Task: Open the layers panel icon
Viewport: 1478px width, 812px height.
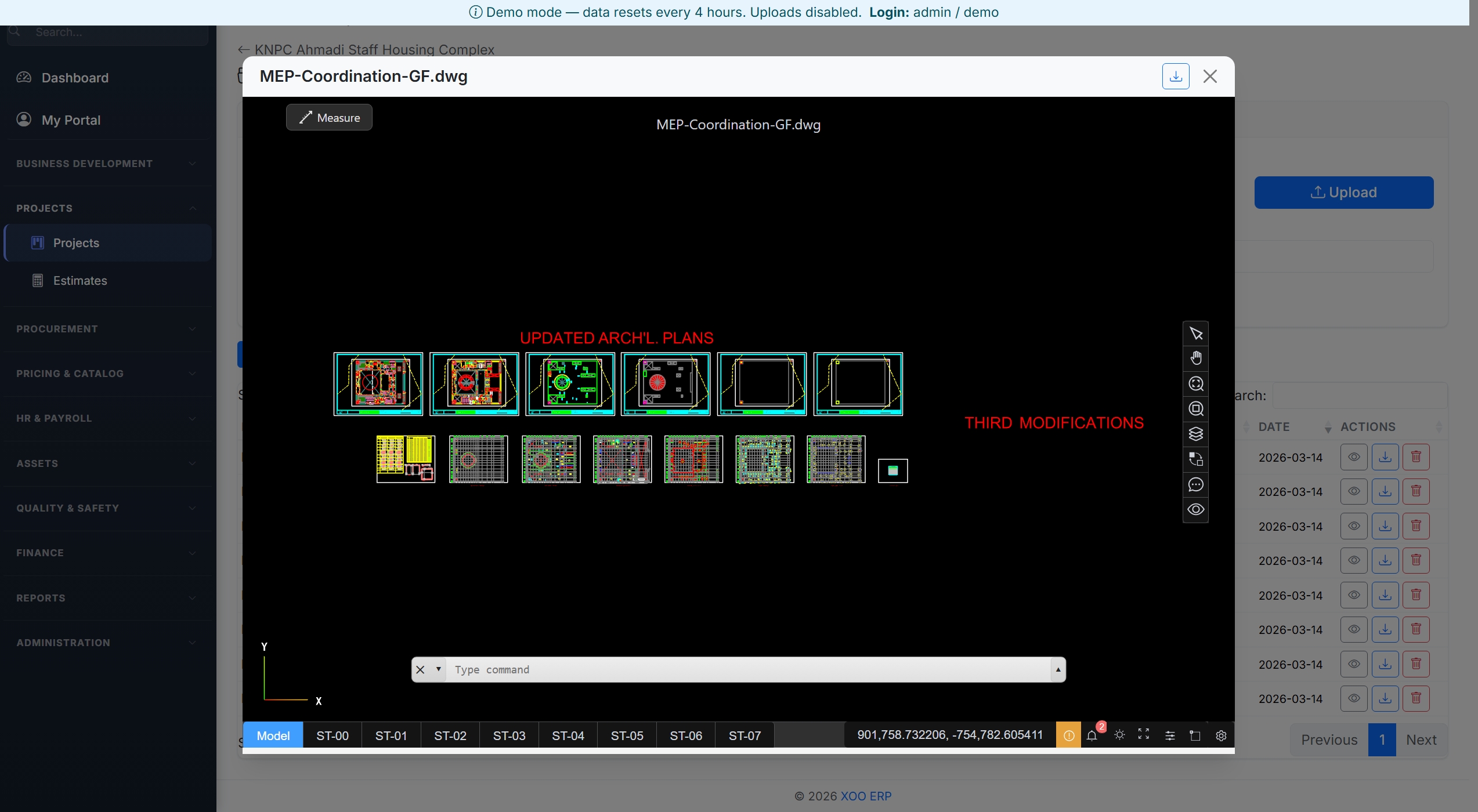Action: coord(1196,434)
